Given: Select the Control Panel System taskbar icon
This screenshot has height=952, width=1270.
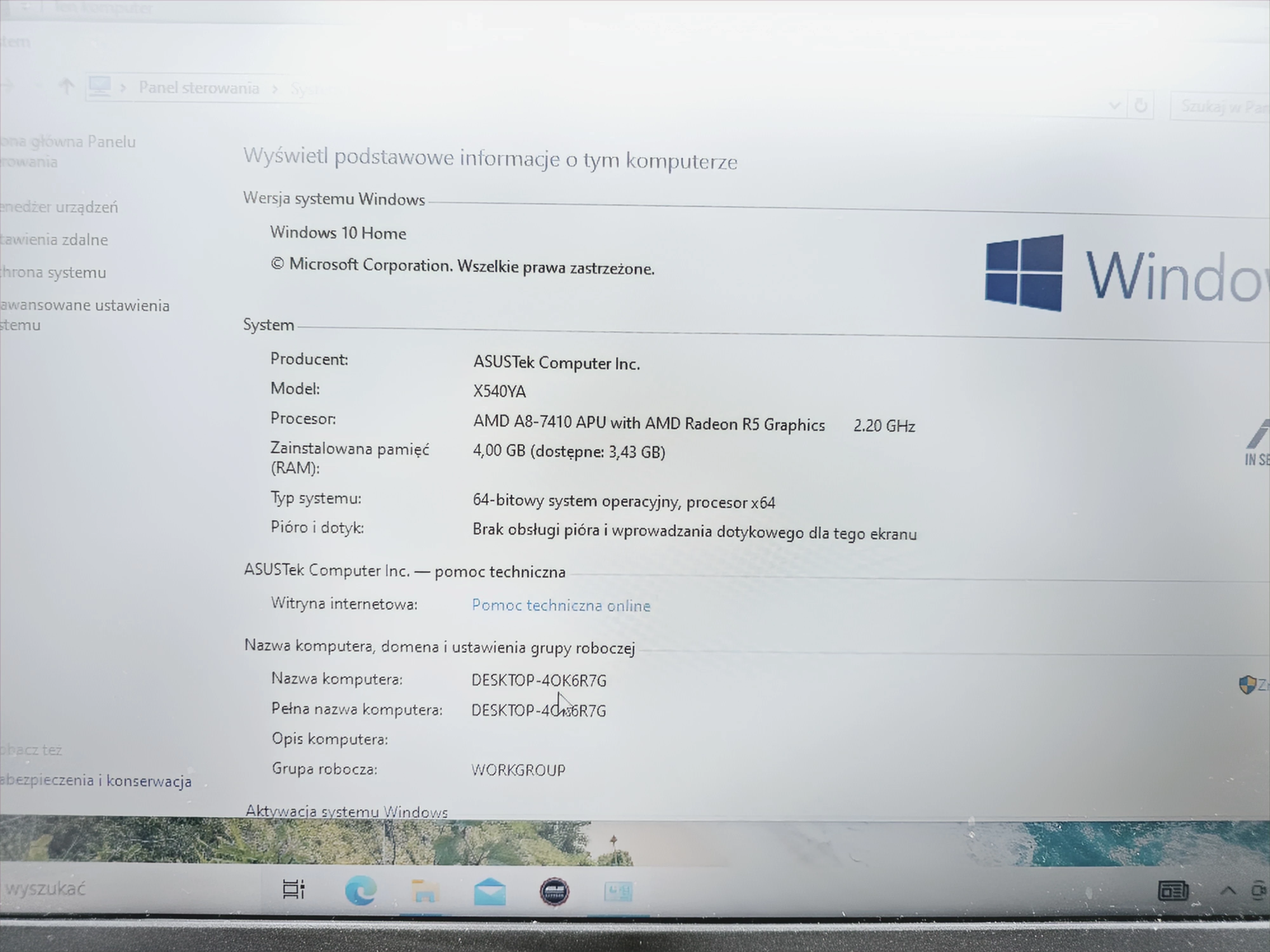Looking at the screenshot, I should tap(618, 892).
